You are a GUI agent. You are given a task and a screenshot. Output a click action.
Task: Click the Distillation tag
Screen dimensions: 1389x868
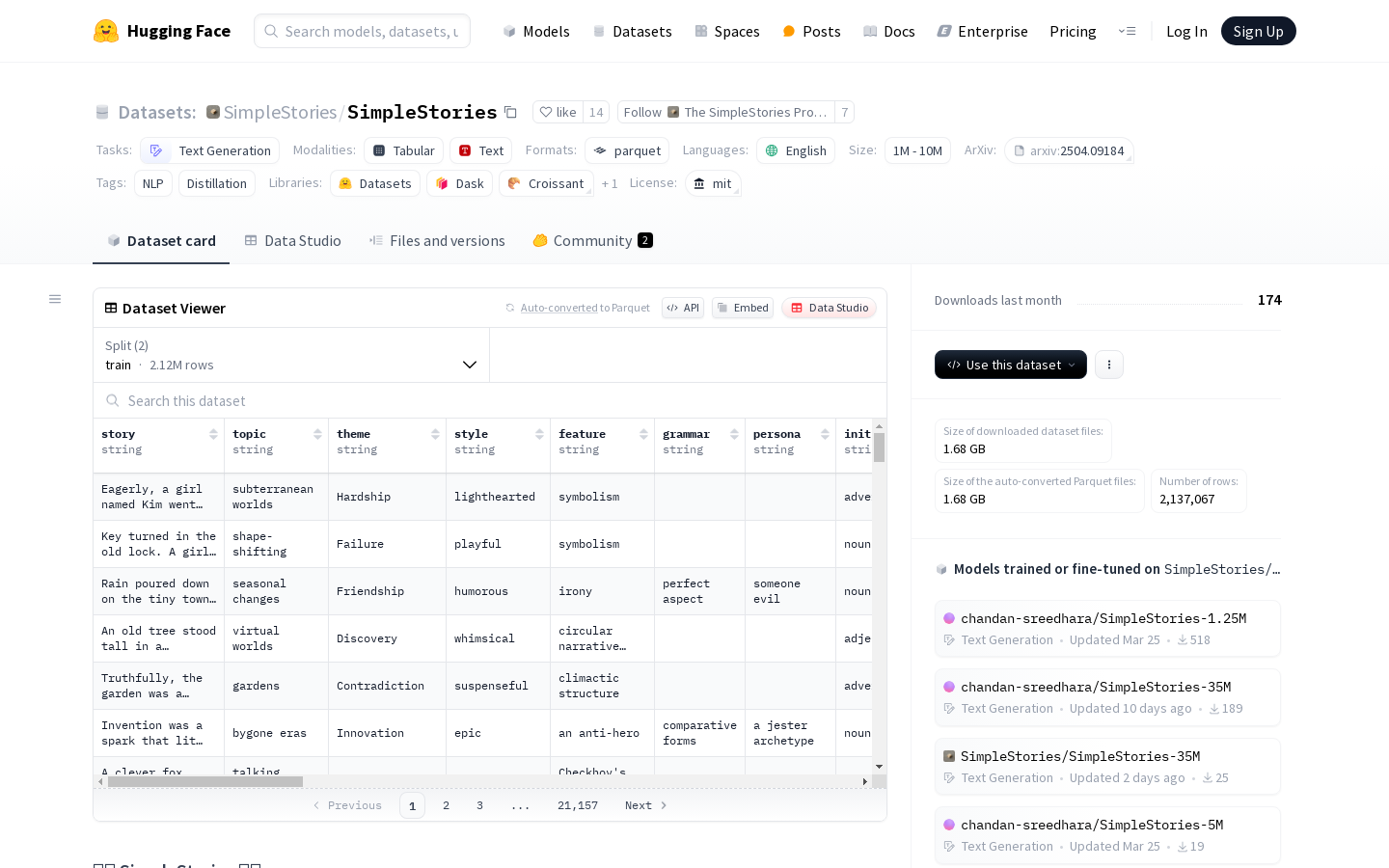[x=216, y=183]
